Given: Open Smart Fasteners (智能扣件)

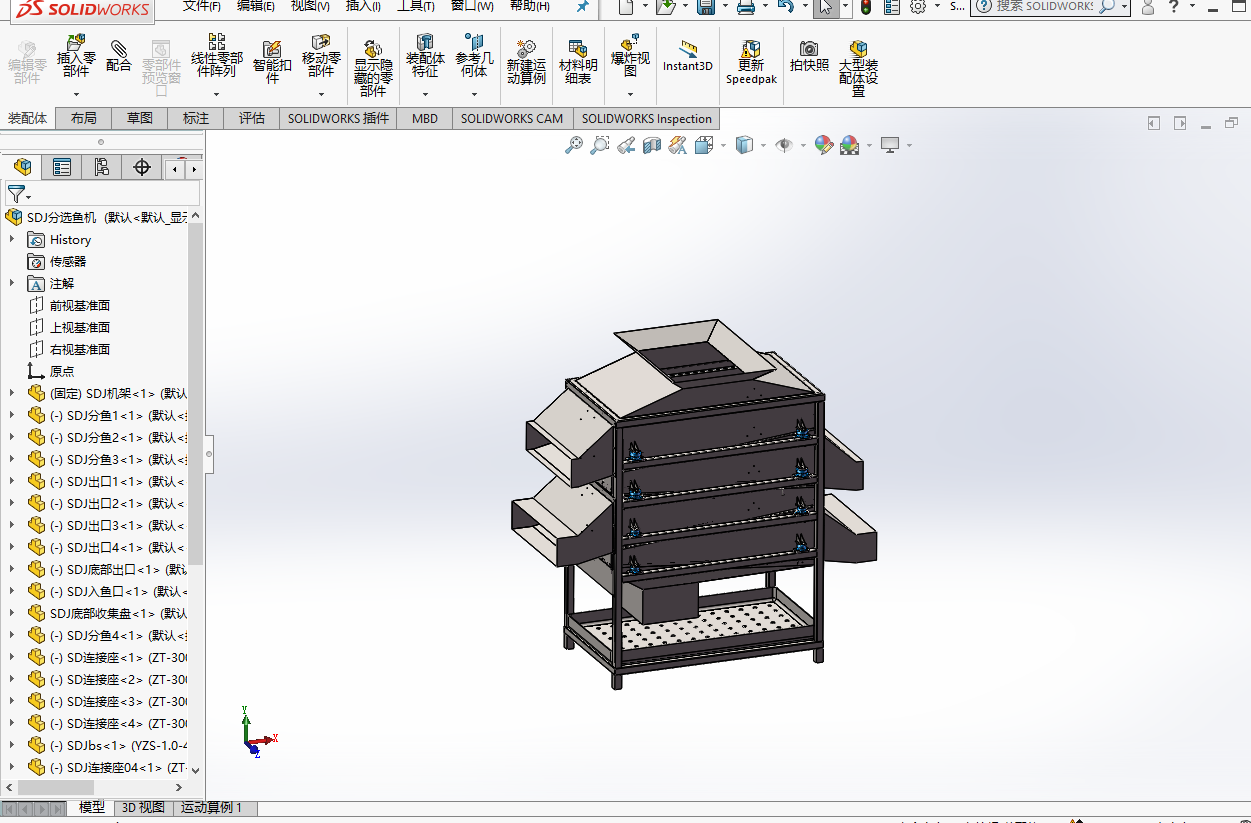Looking at the screenshot, I should click(272, 60).
